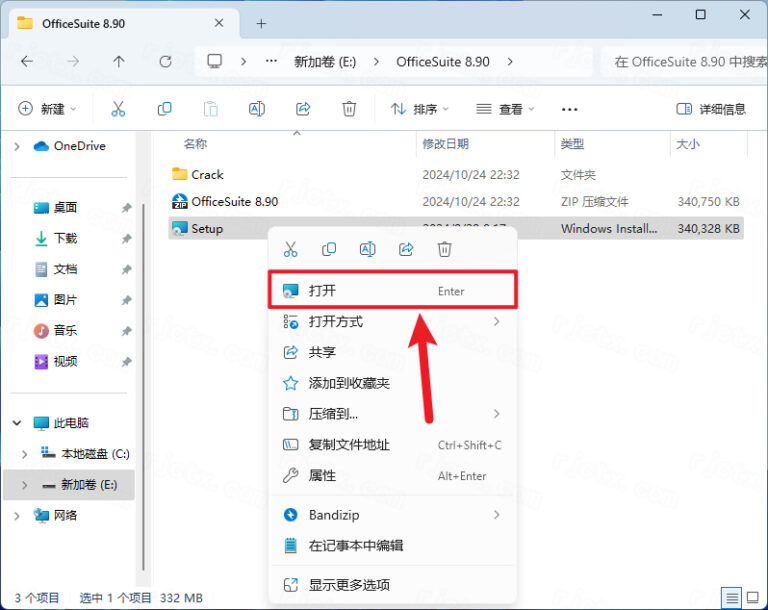Click the delete trash icon in context menu
This screenshot has height=610, width=768.
point(445,249)
